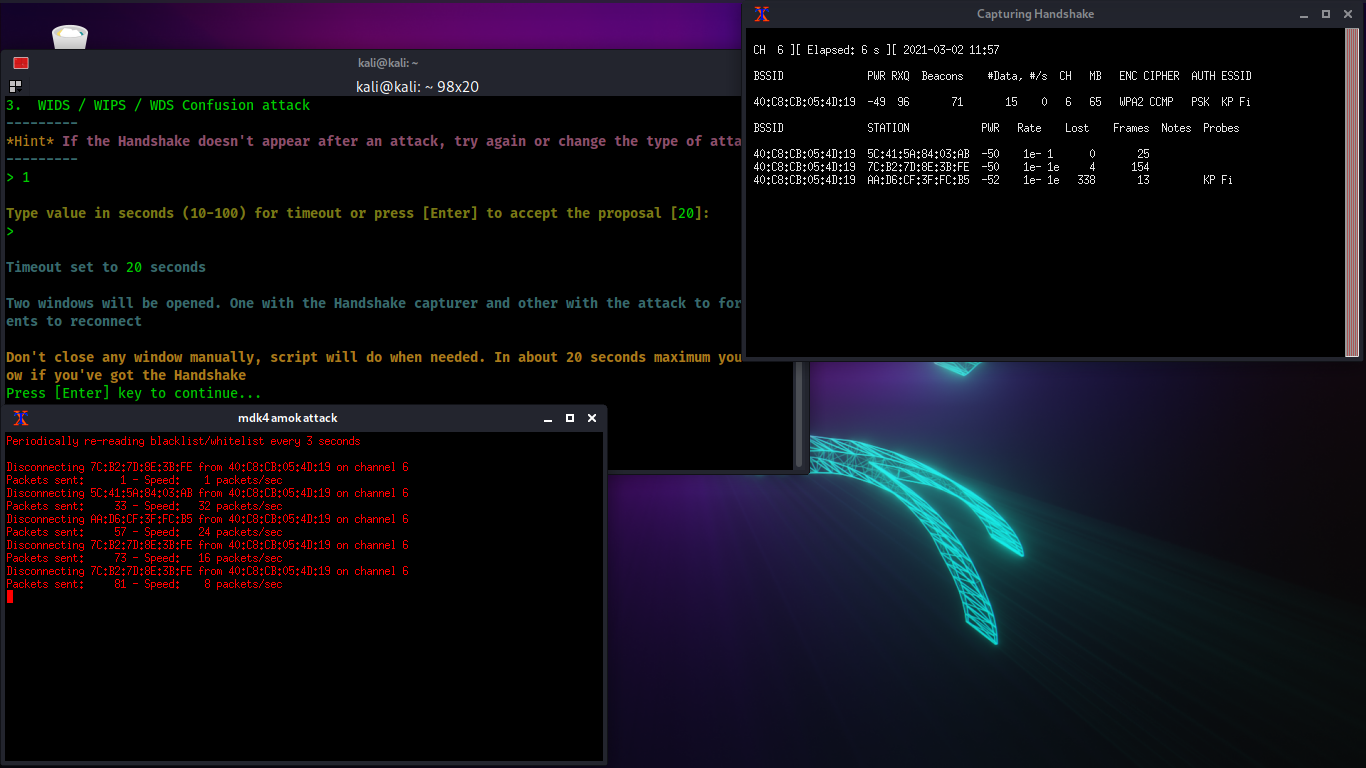Open the X window menu icon of mdk4 amok attack
Screen dimensions: 1366x768
[x=21, y=418]
